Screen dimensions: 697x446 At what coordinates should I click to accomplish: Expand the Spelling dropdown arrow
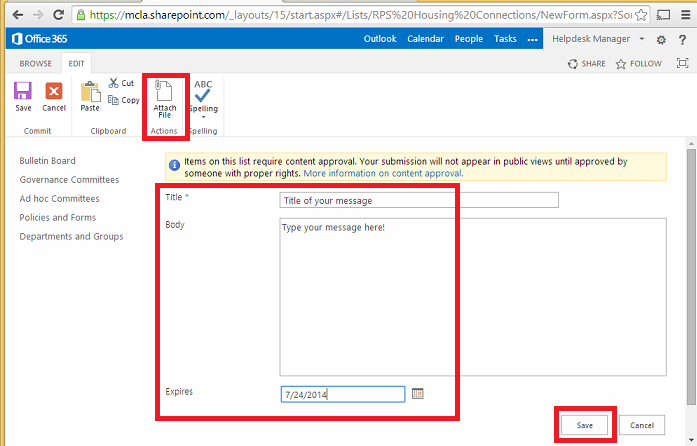tap(204, 117)
